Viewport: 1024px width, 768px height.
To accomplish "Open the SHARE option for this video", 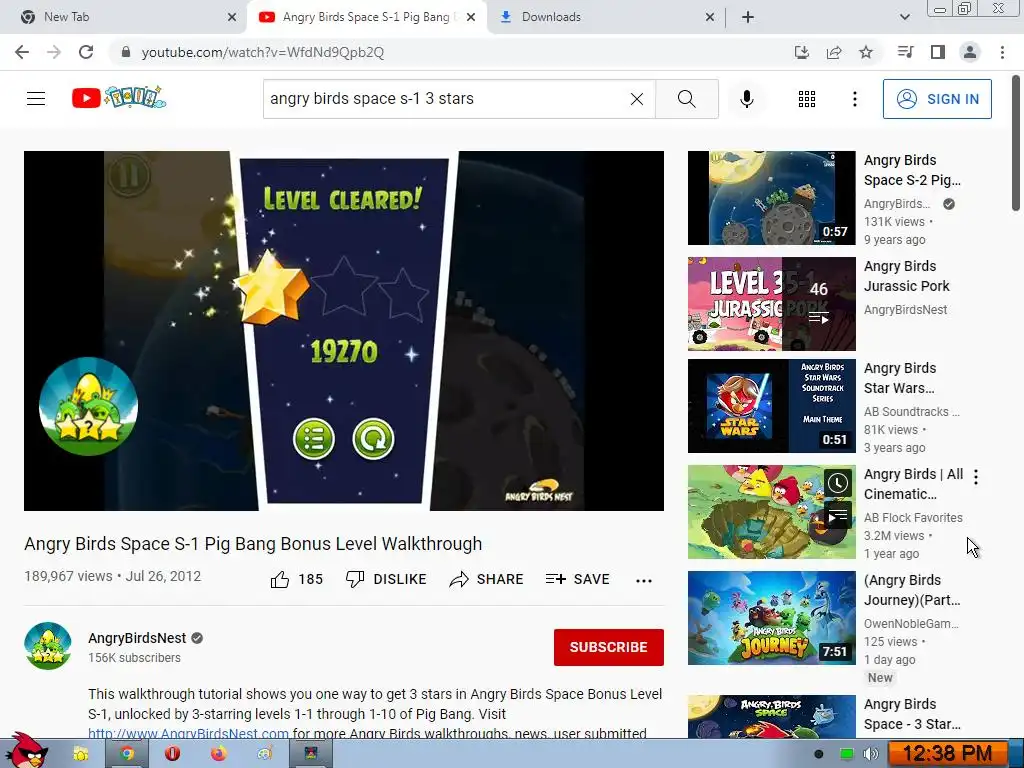I will (487, 579).
